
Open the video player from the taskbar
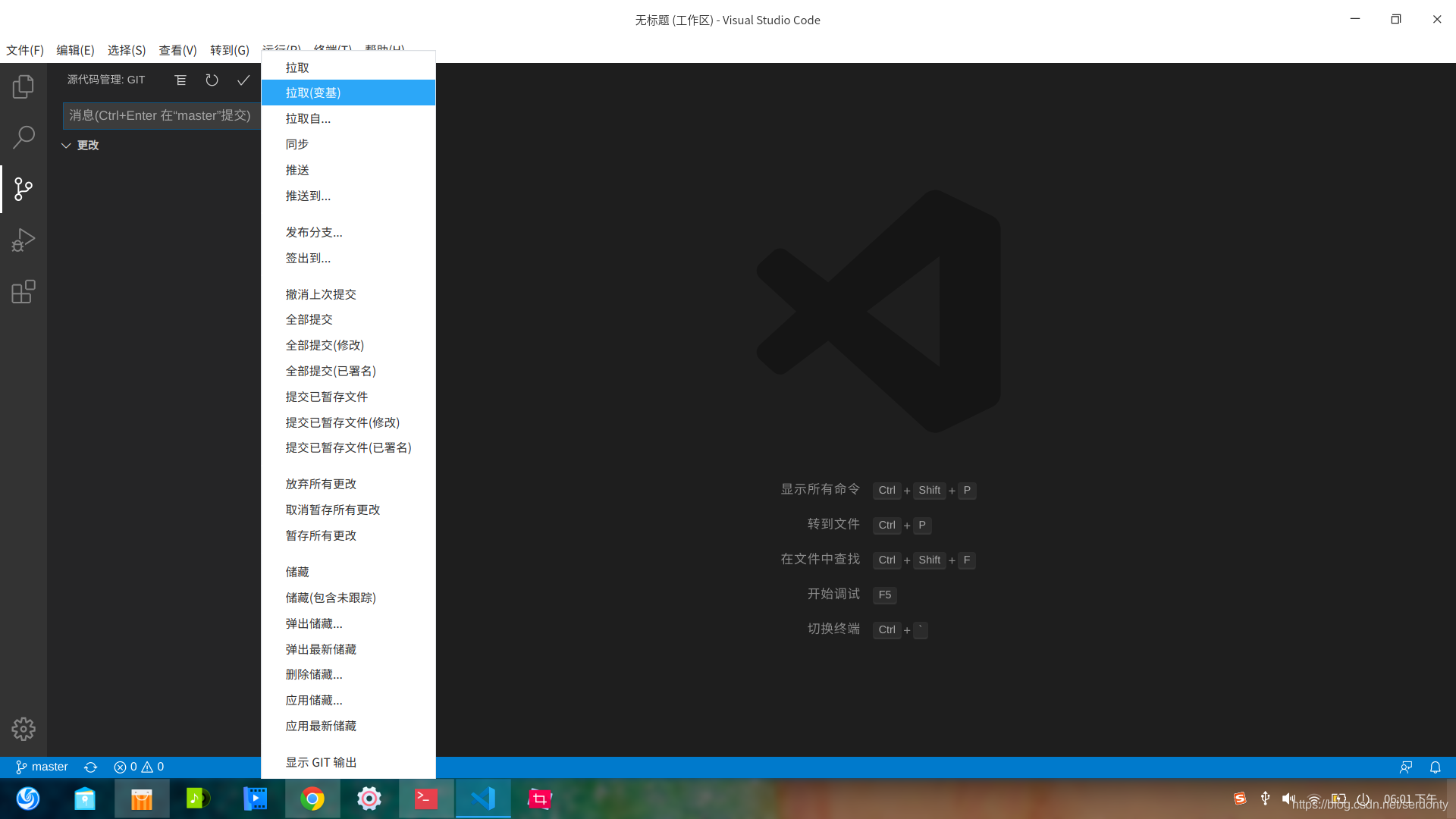point(256,799)
